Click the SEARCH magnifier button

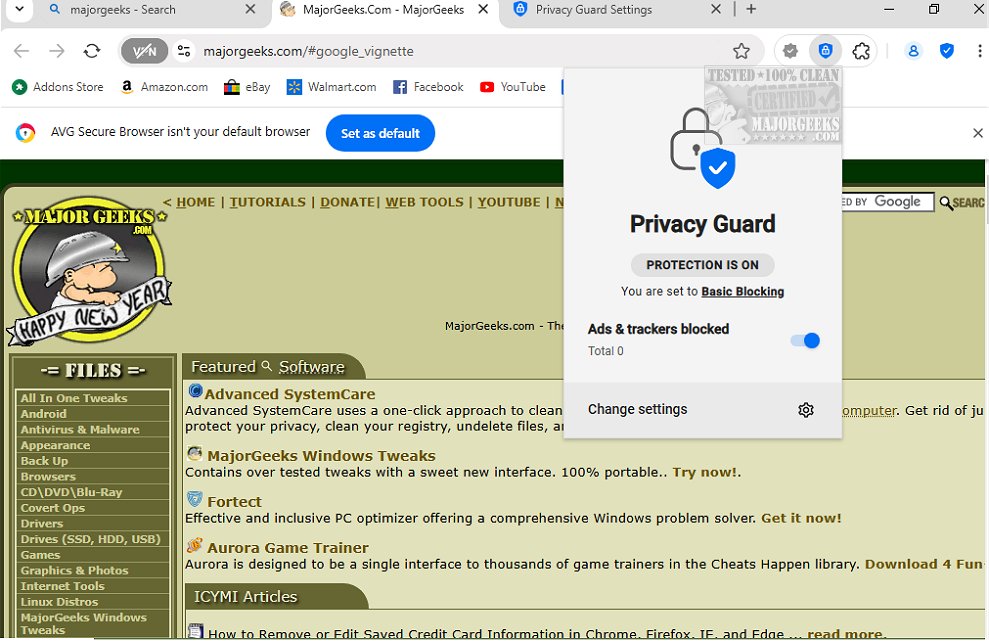(x=962, y=203)
